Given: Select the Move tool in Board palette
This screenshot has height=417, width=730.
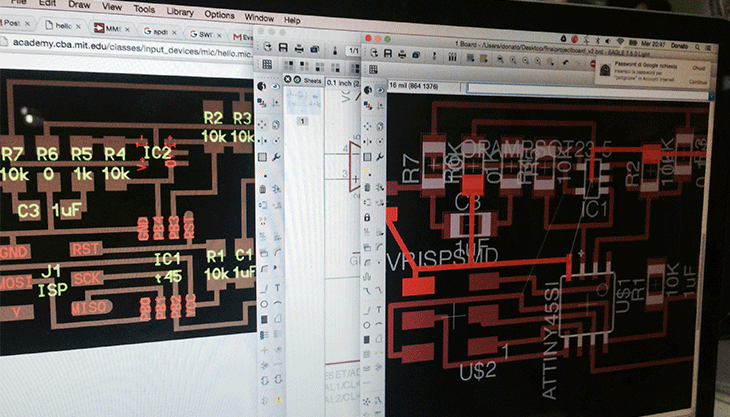Looking at the screenshot, I should (x=367, y=126).
